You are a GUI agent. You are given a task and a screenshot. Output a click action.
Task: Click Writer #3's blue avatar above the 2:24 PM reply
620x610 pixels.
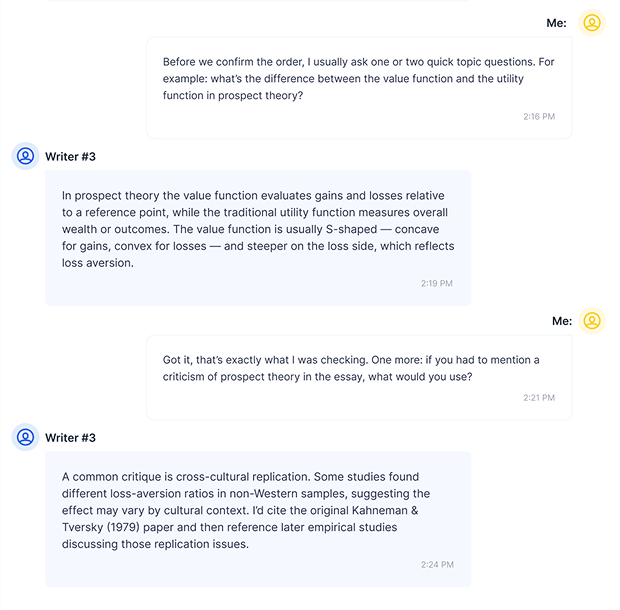tap(25, 437)
